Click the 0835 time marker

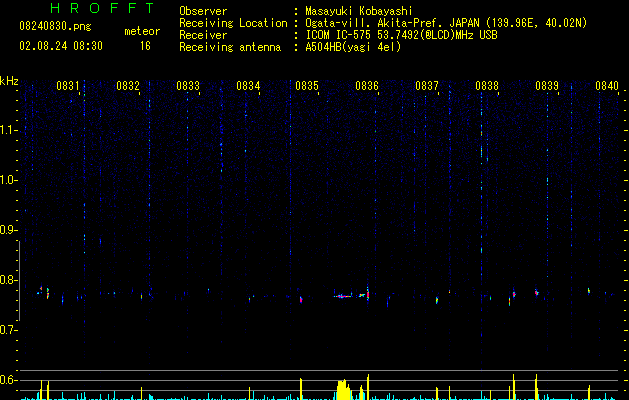[307, 86]
